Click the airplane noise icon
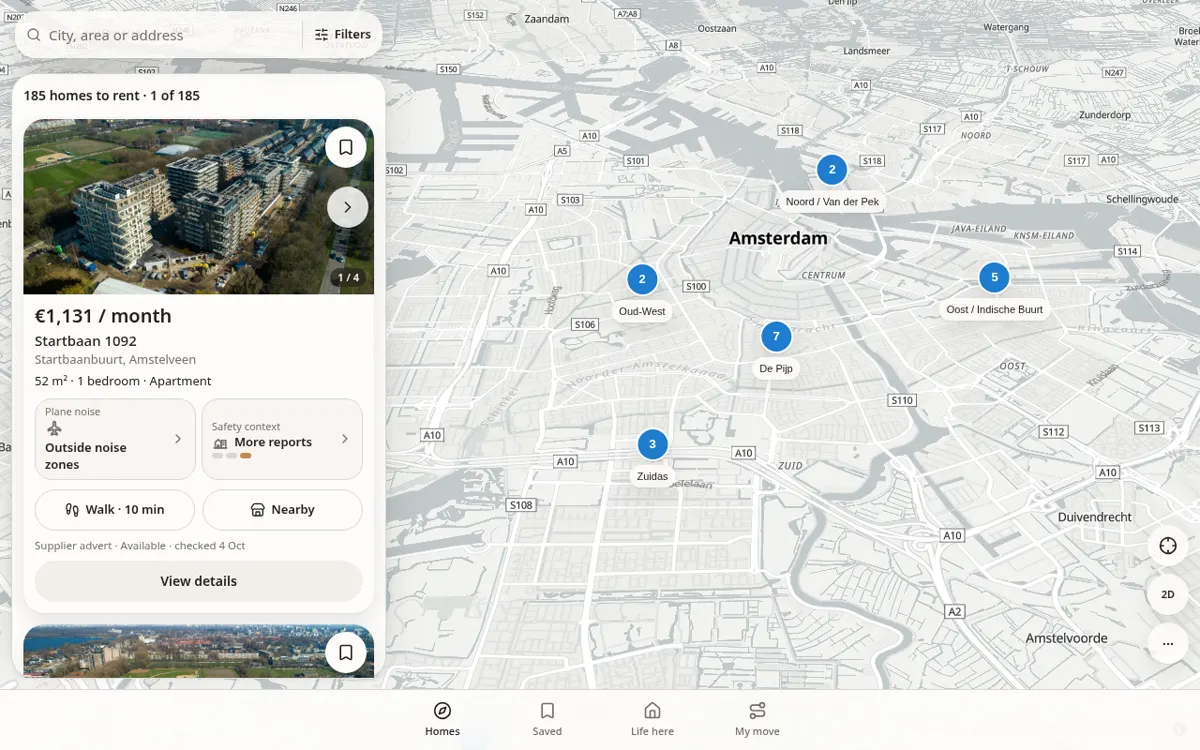The image size is (1200, 750). pos(54,428)
